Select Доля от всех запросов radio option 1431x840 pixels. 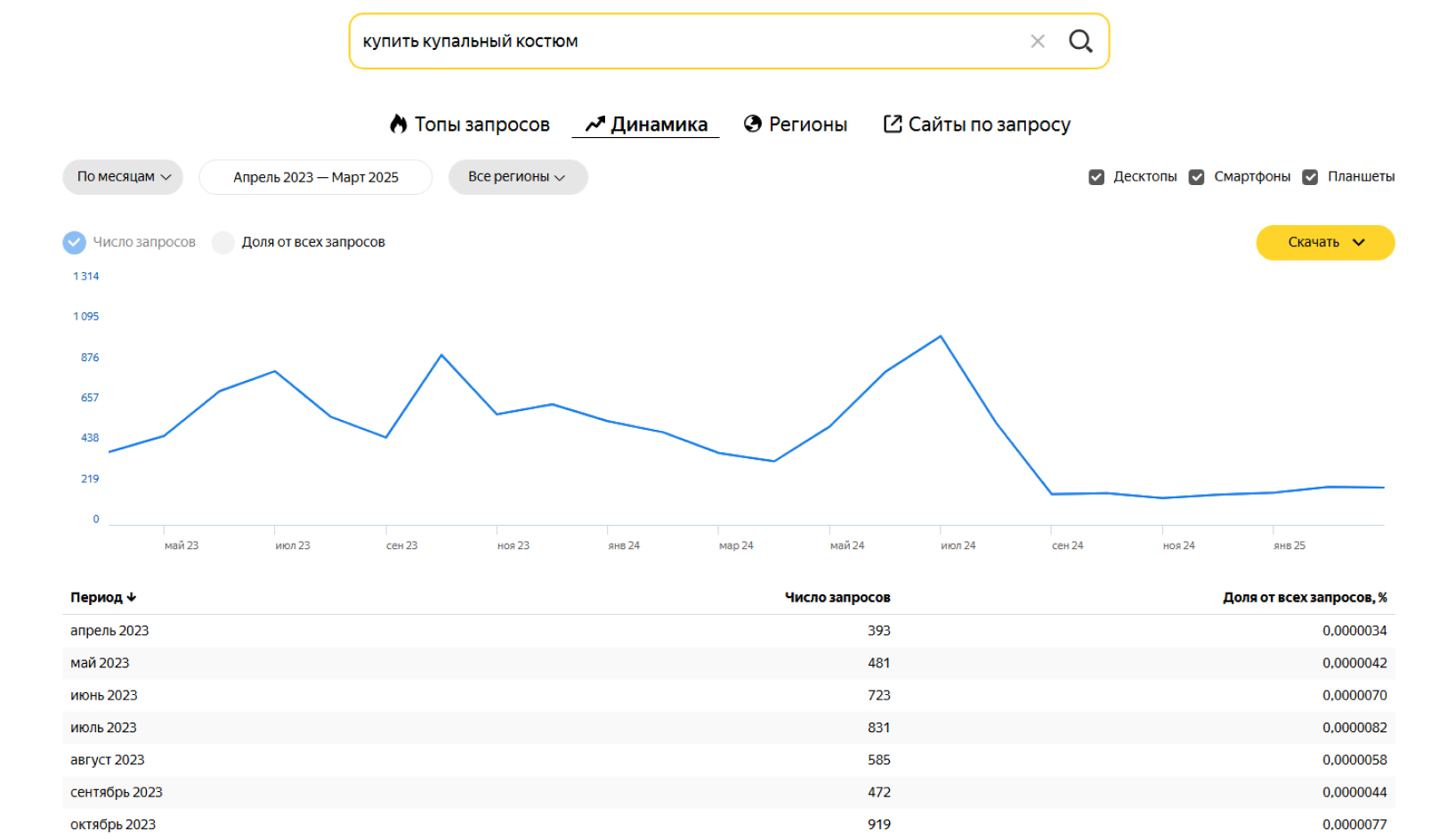223,242
